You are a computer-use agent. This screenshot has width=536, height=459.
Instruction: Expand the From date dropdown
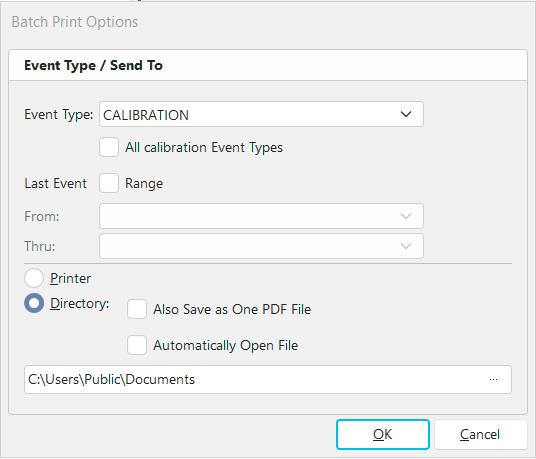[261, 216]
